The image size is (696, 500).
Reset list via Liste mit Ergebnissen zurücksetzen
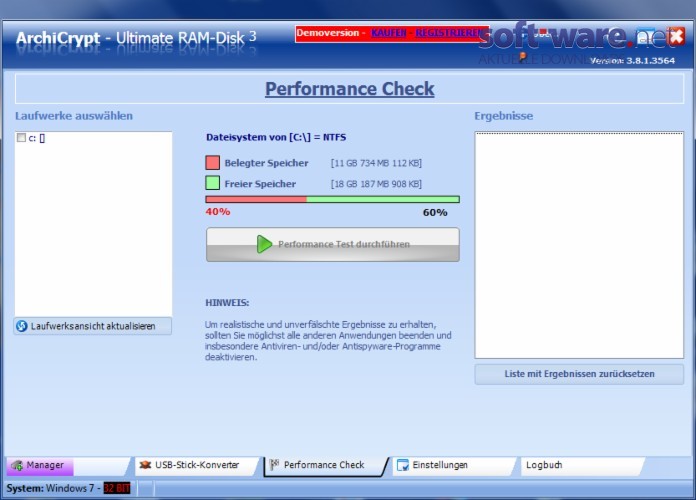pos(579,374)
